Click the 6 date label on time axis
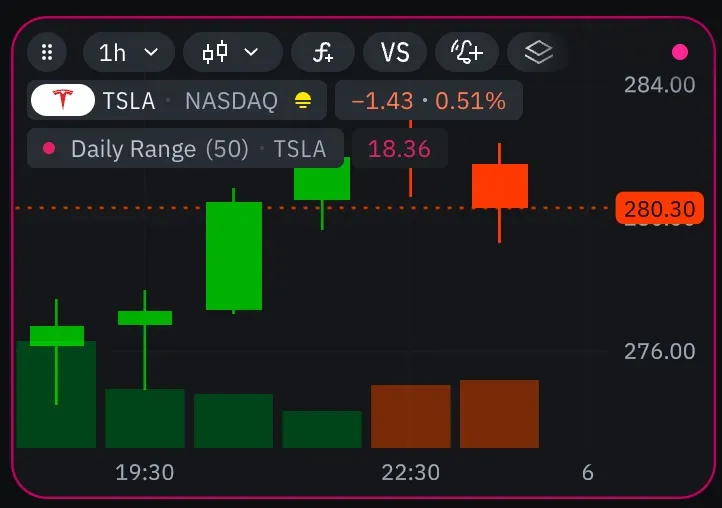722x508 pixels. [588, 473]
